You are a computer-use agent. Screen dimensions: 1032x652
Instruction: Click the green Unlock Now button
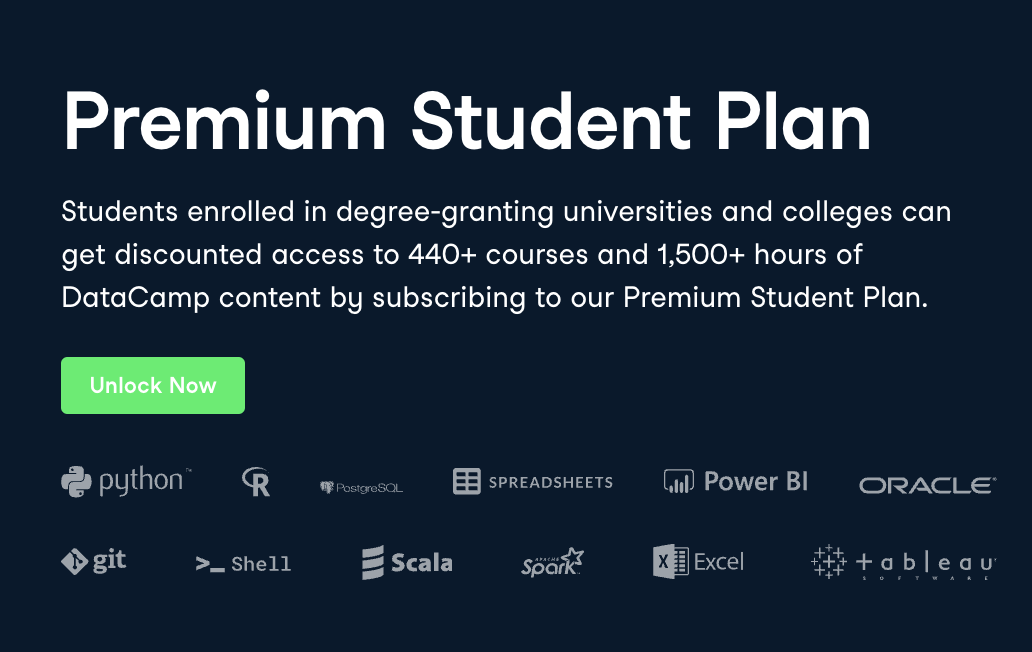pos(153,385)
